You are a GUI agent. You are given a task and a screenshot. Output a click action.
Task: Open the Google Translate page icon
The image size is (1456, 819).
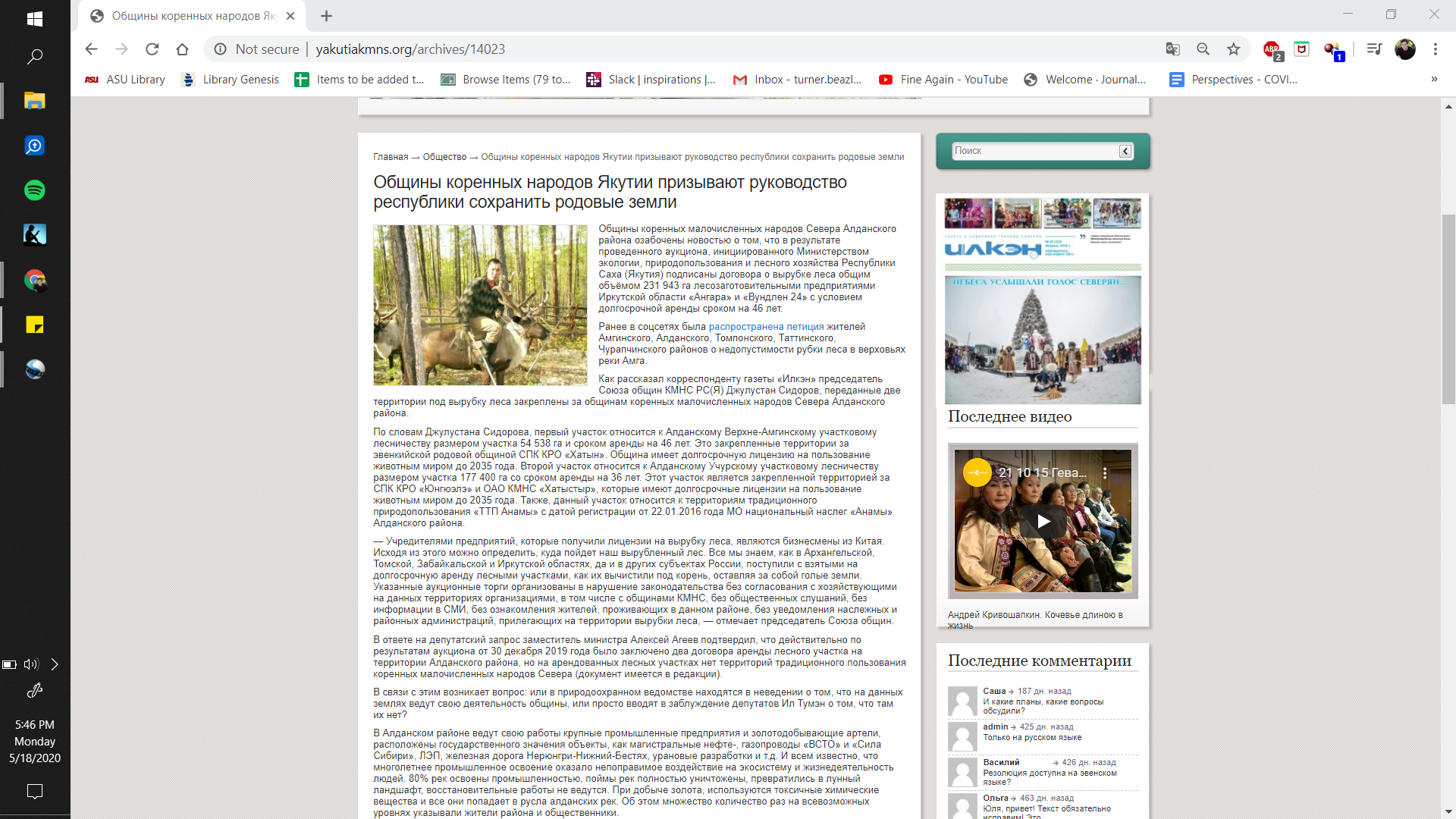[1172, 49]
